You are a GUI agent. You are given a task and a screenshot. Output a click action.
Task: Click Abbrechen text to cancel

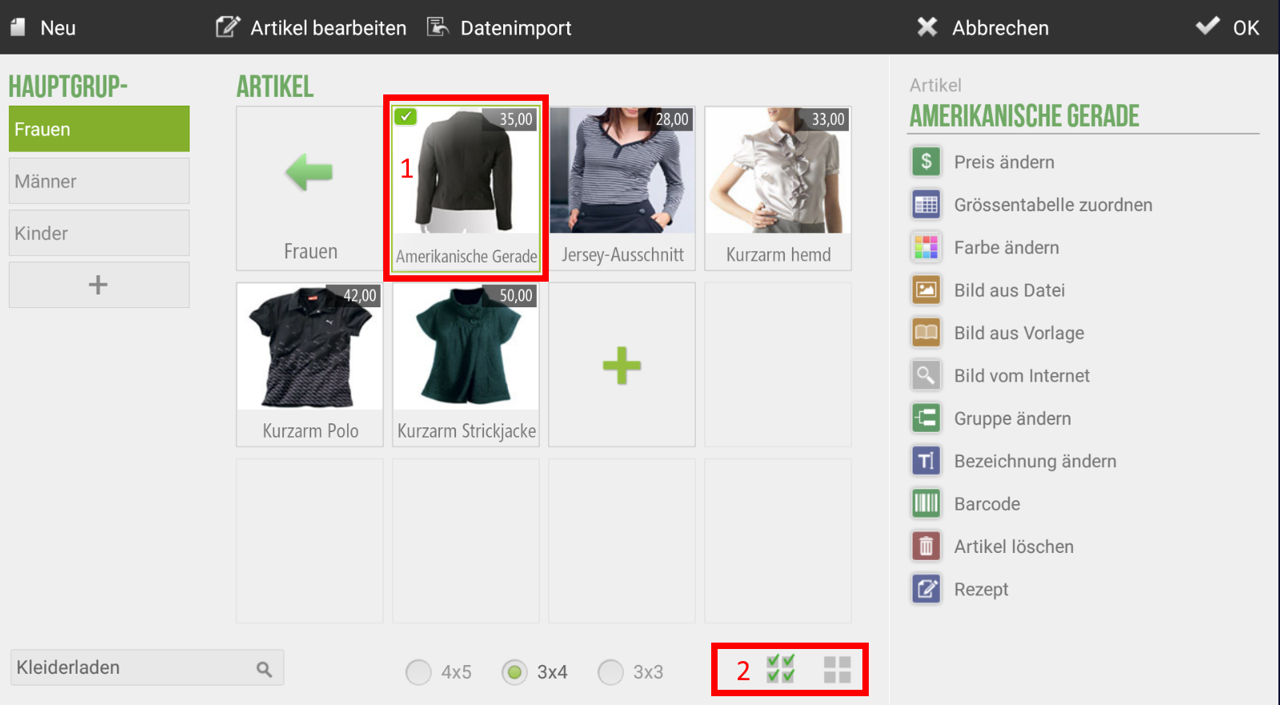tap(1000, 28)
